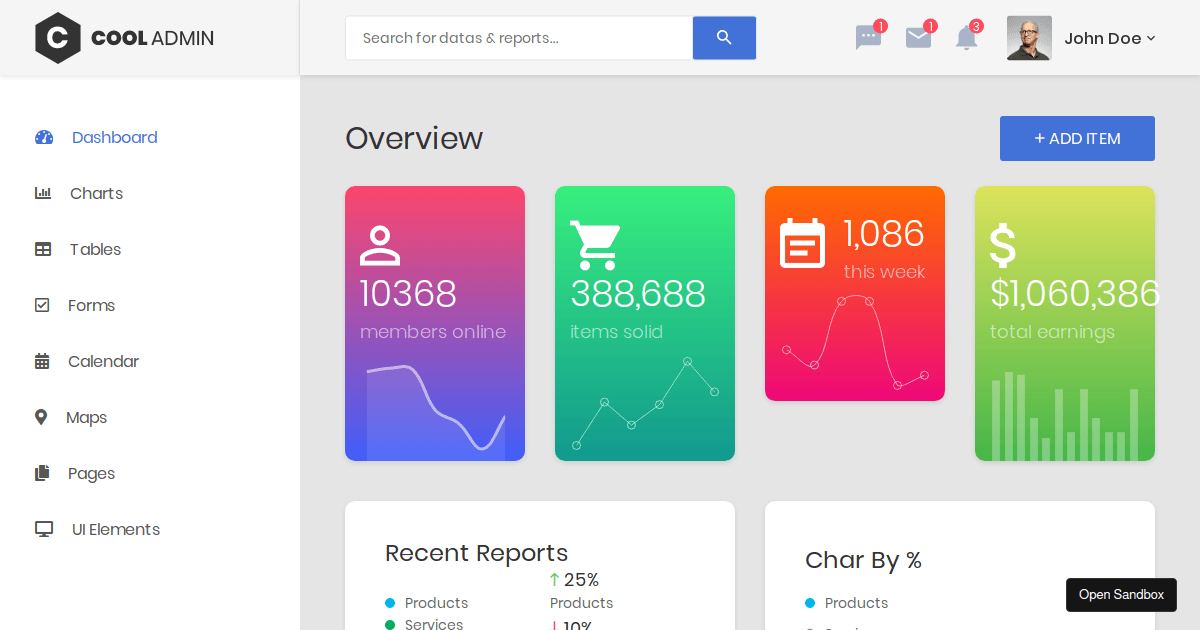Expand the Pages sidebar submenu
Image resolution: width=1200 pixels, height=630 pixels.
coord(91,474)
